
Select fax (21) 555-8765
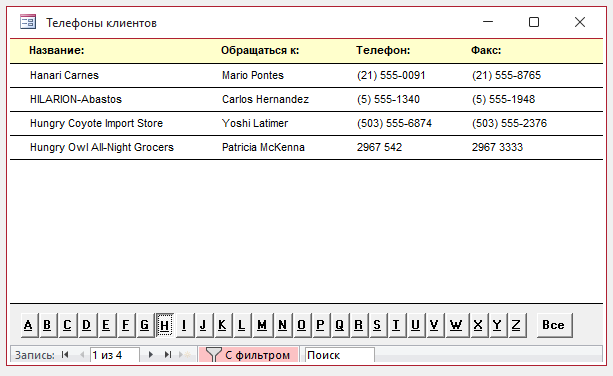[506, 75]
